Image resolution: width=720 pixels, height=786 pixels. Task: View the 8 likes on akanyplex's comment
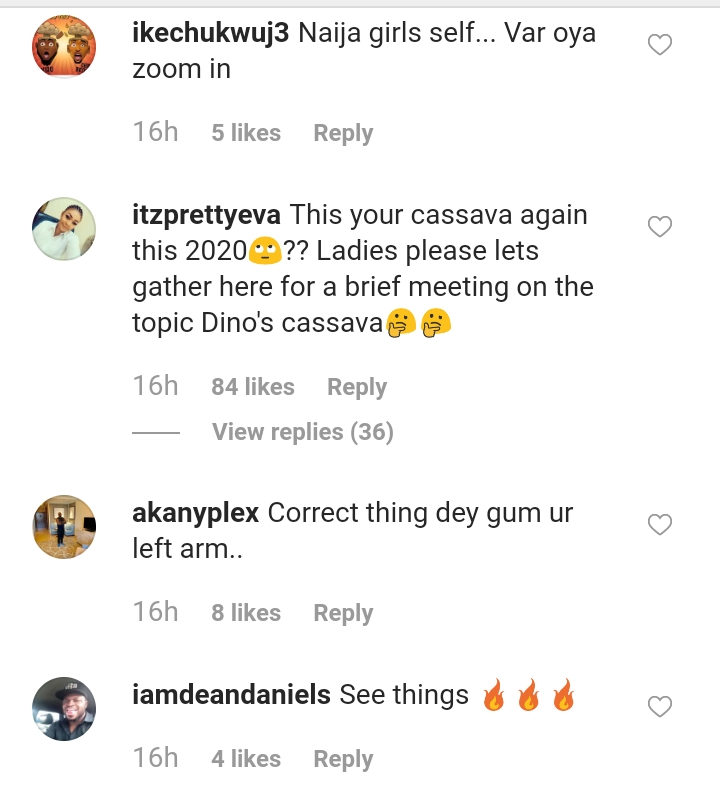pyautogui.click(x=246, y=613)
